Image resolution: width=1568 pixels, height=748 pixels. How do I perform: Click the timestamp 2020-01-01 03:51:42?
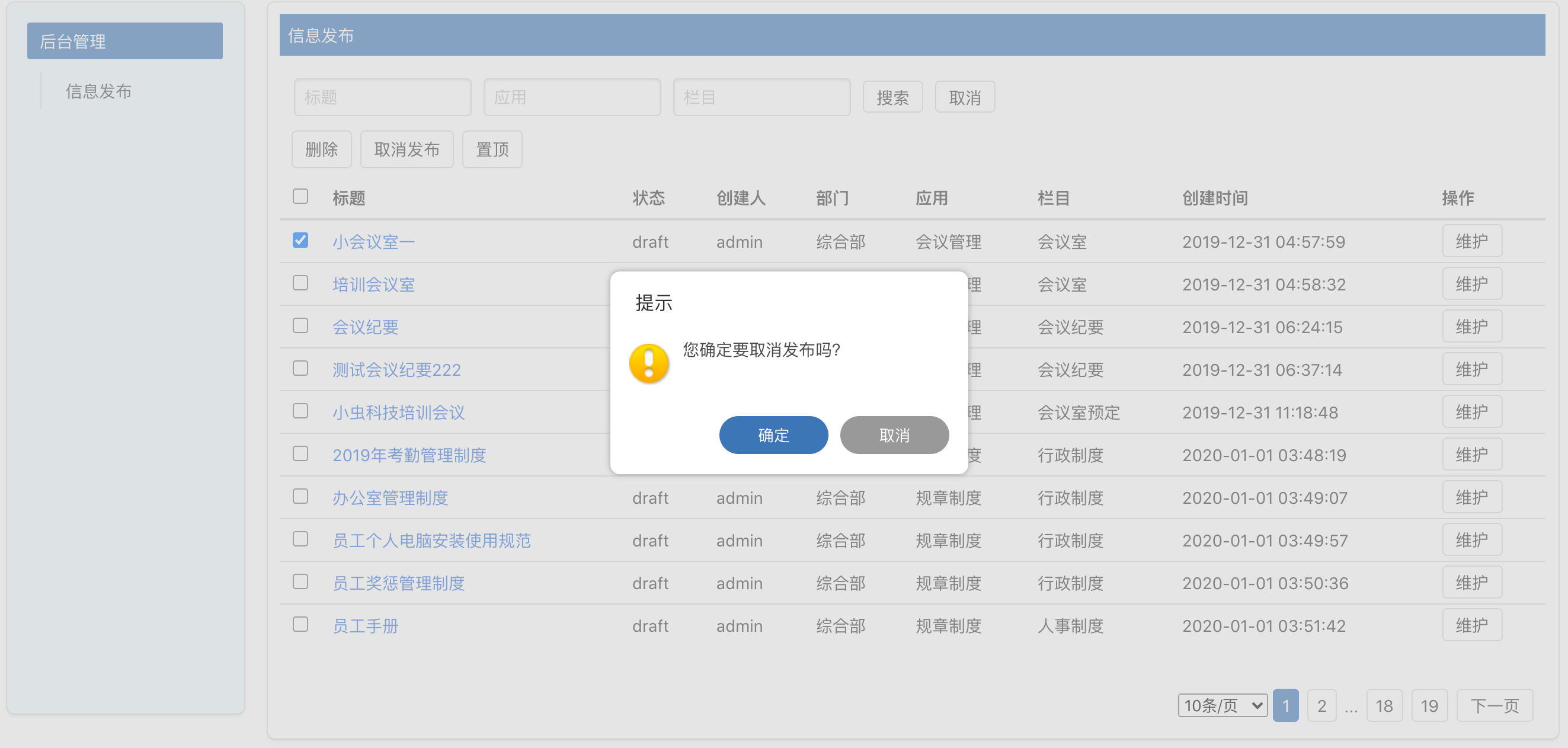[1263, 625]
